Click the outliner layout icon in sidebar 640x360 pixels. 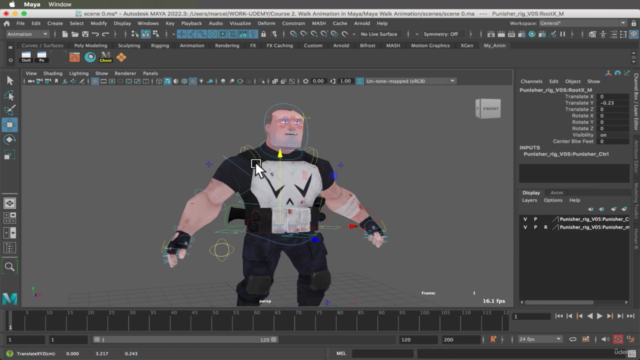(10, 248)
